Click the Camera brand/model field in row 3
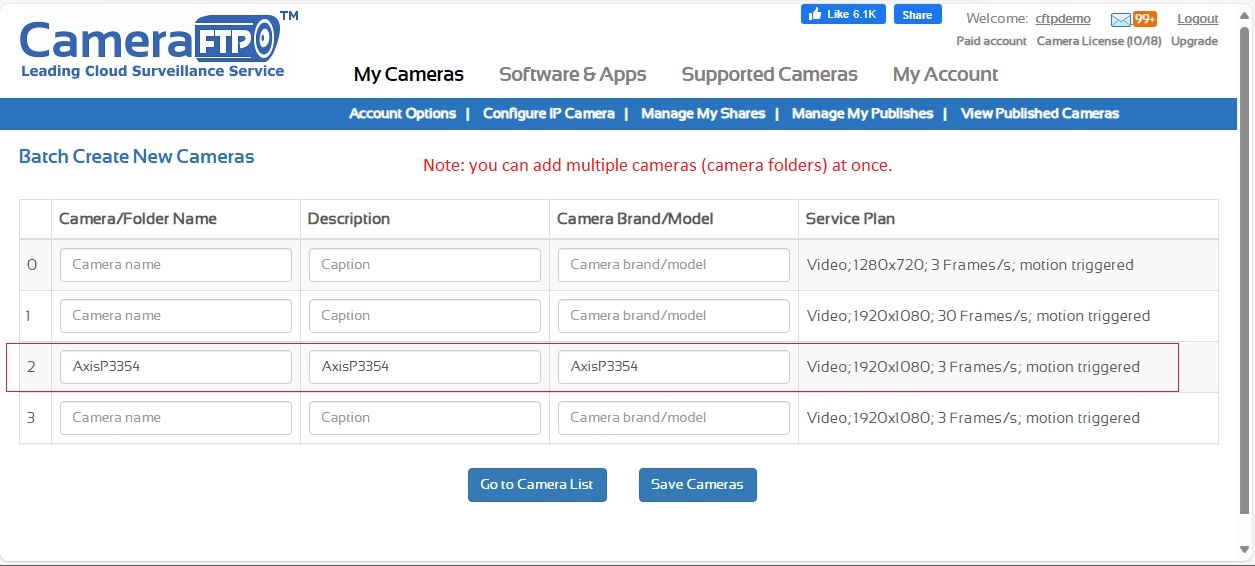The width and height of the screenshot is (1255, 566). 673,418
